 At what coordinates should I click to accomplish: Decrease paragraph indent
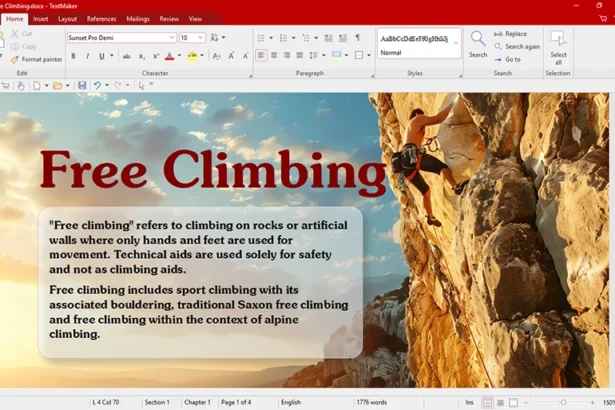click(328, 38)
